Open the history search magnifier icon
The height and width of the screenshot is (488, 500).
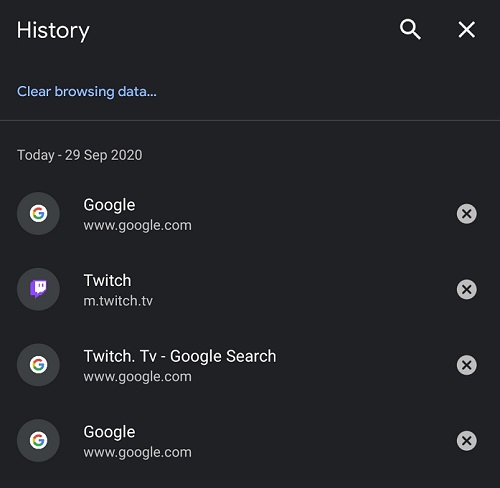coord(410,30)
